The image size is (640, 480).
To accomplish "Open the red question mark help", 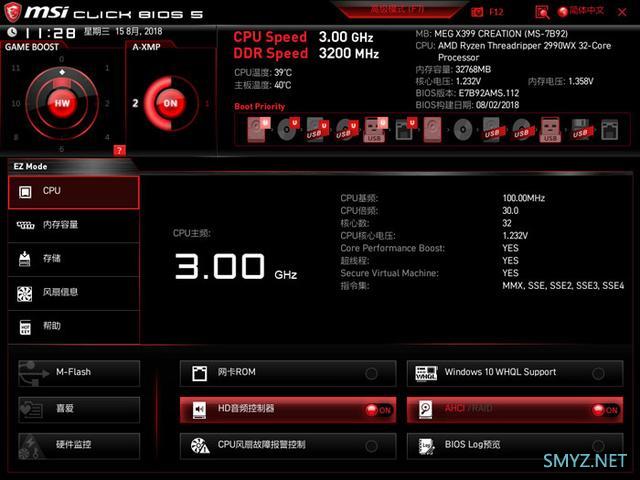I will click(119, 151).
